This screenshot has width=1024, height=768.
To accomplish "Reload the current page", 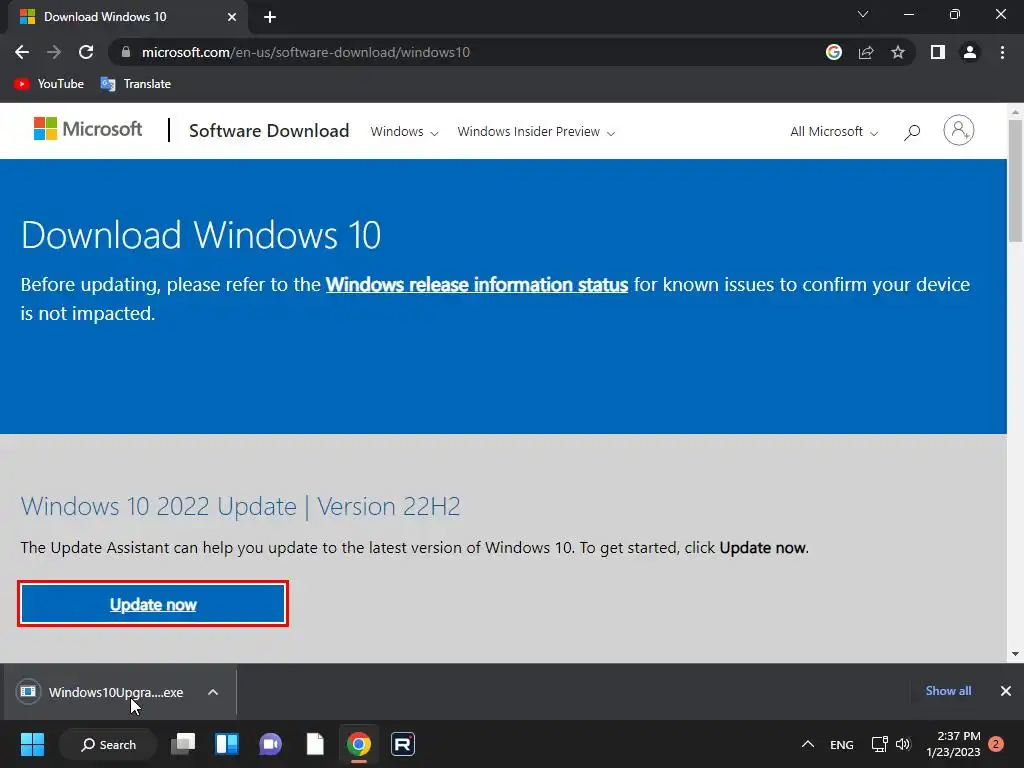I will tap(86, 52).
